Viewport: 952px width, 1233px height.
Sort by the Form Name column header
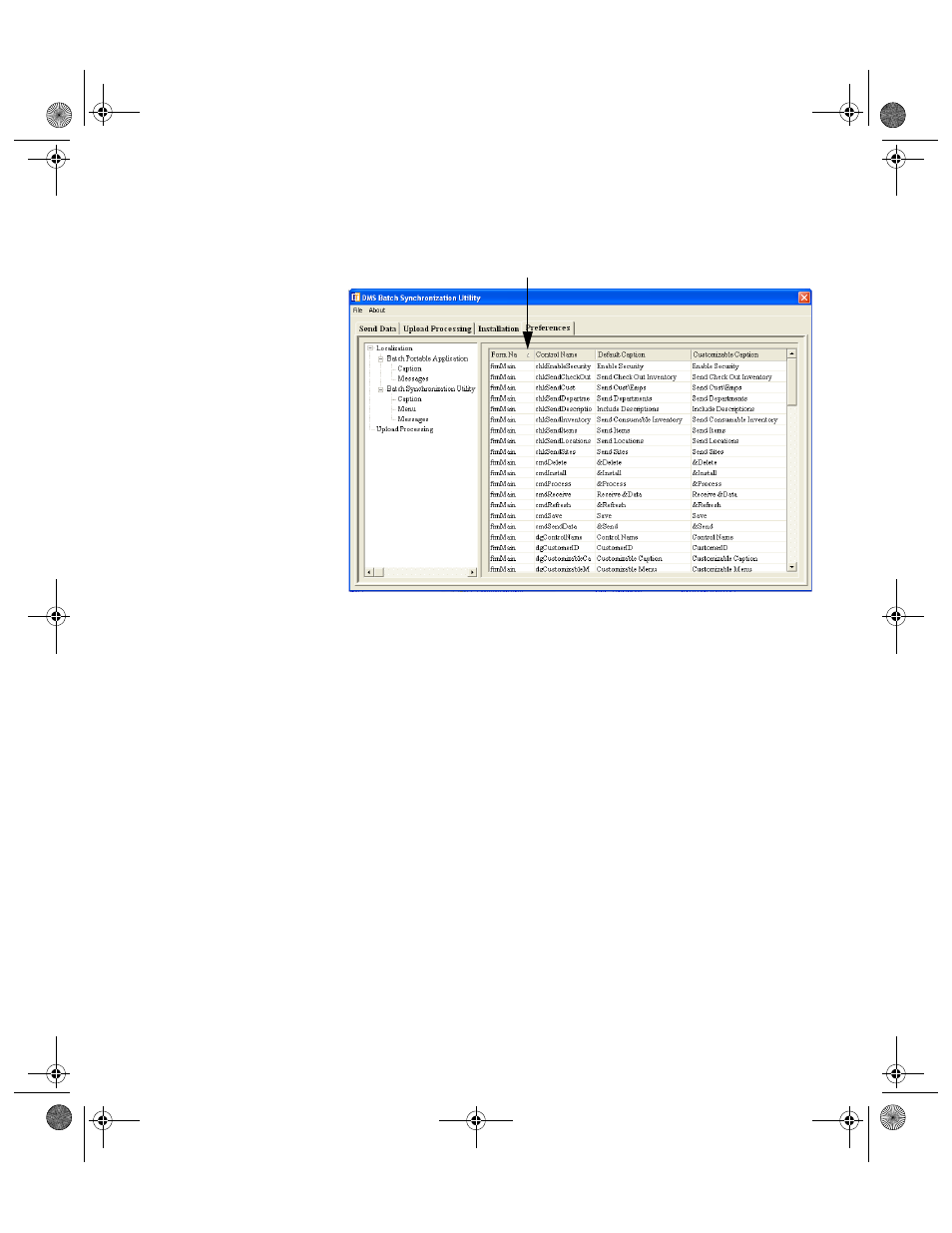[511, 354]
